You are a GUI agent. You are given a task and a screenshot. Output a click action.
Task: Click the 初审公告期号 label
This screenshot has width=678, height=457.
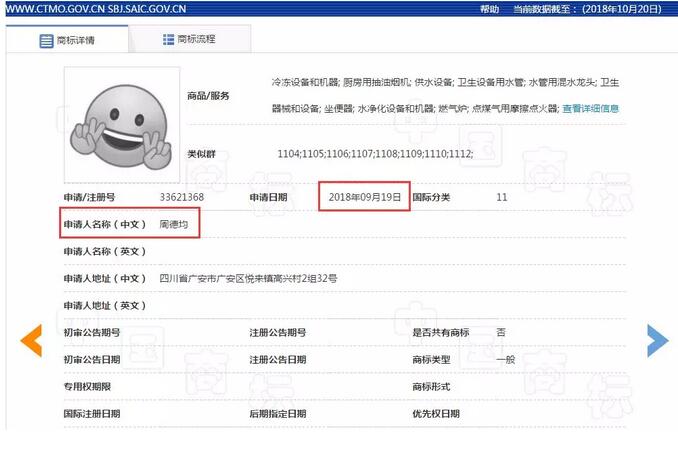92,332
